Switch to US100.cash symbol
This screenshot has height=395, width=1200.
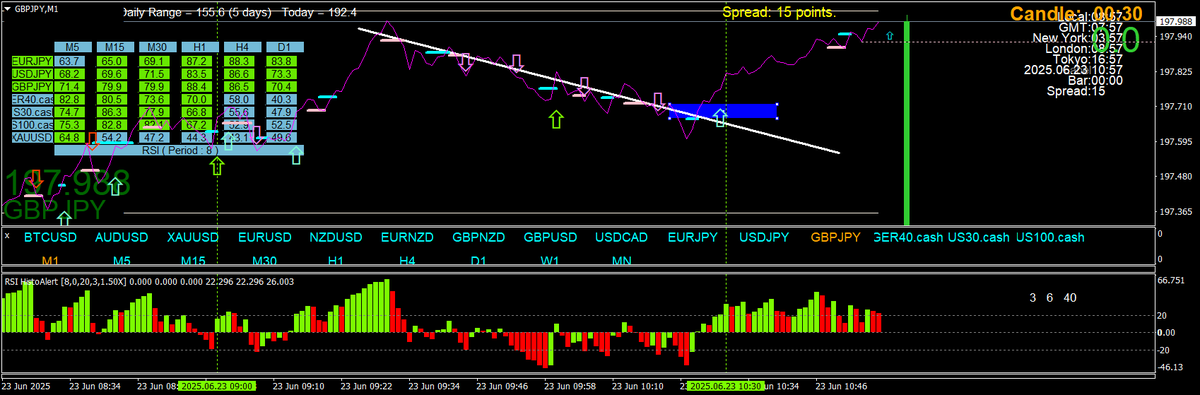pyautogui.click(x=1050, y=238)
